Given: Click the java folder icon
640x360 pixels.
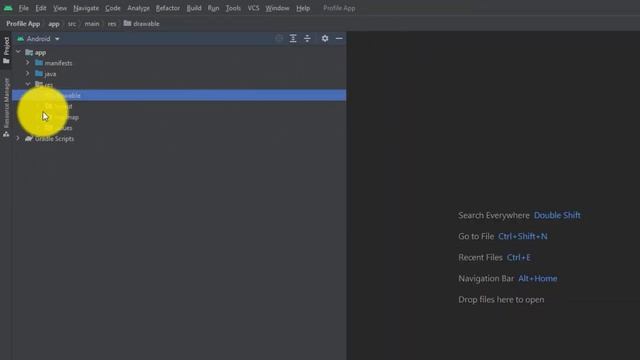Looking at the screenshot, I should (x=39, y=73).
